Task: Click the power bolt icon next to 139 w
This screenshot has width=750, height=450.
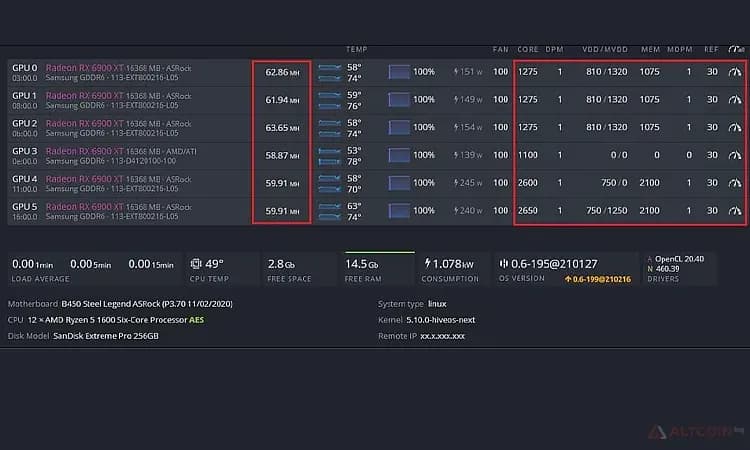Action: tap(456, 155)
